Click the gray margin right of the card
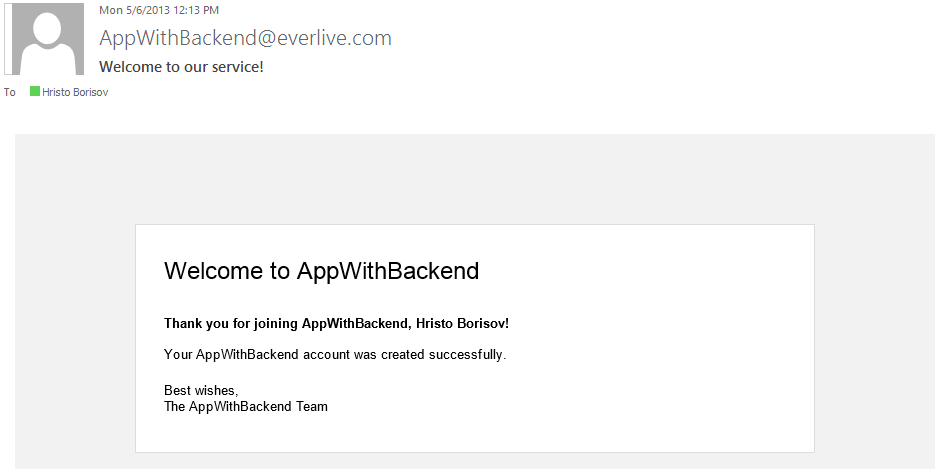The width and height of the screenshot is (942, 474). 874,336
